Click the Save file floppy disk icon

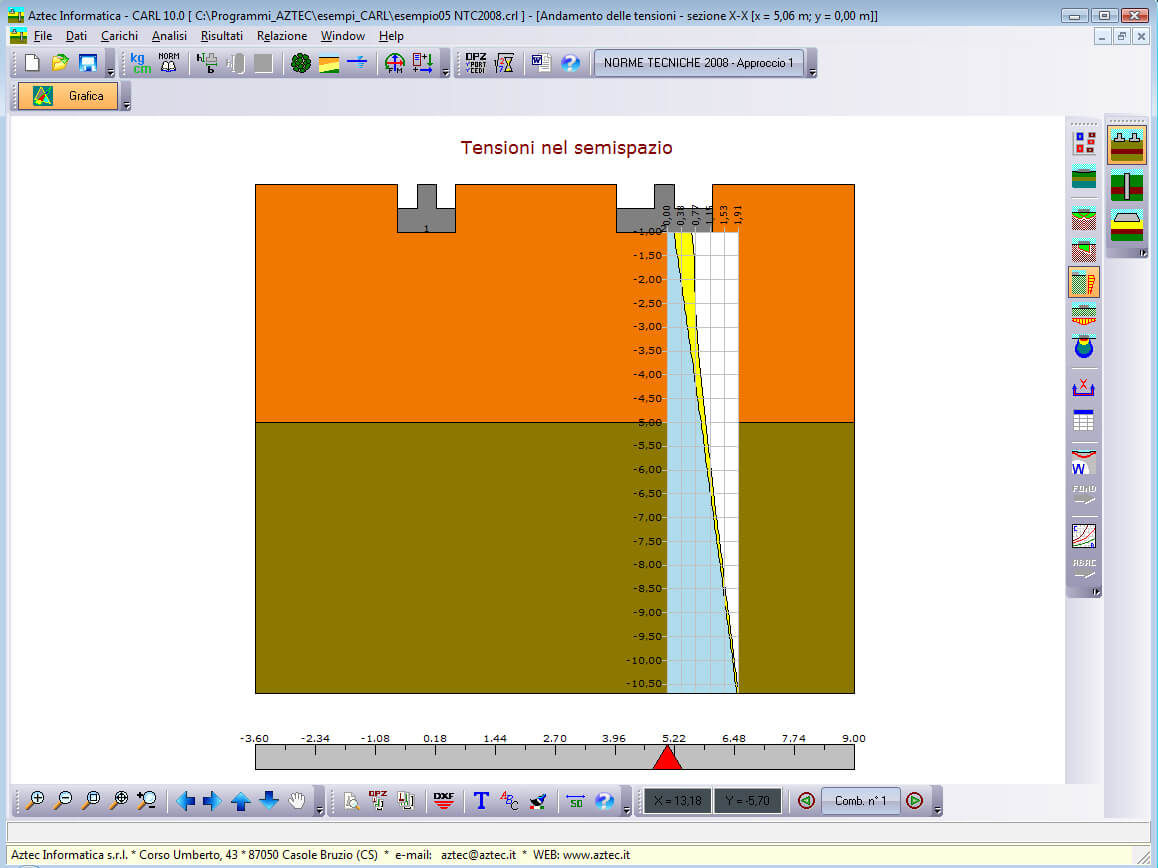[x=88, y=63]
